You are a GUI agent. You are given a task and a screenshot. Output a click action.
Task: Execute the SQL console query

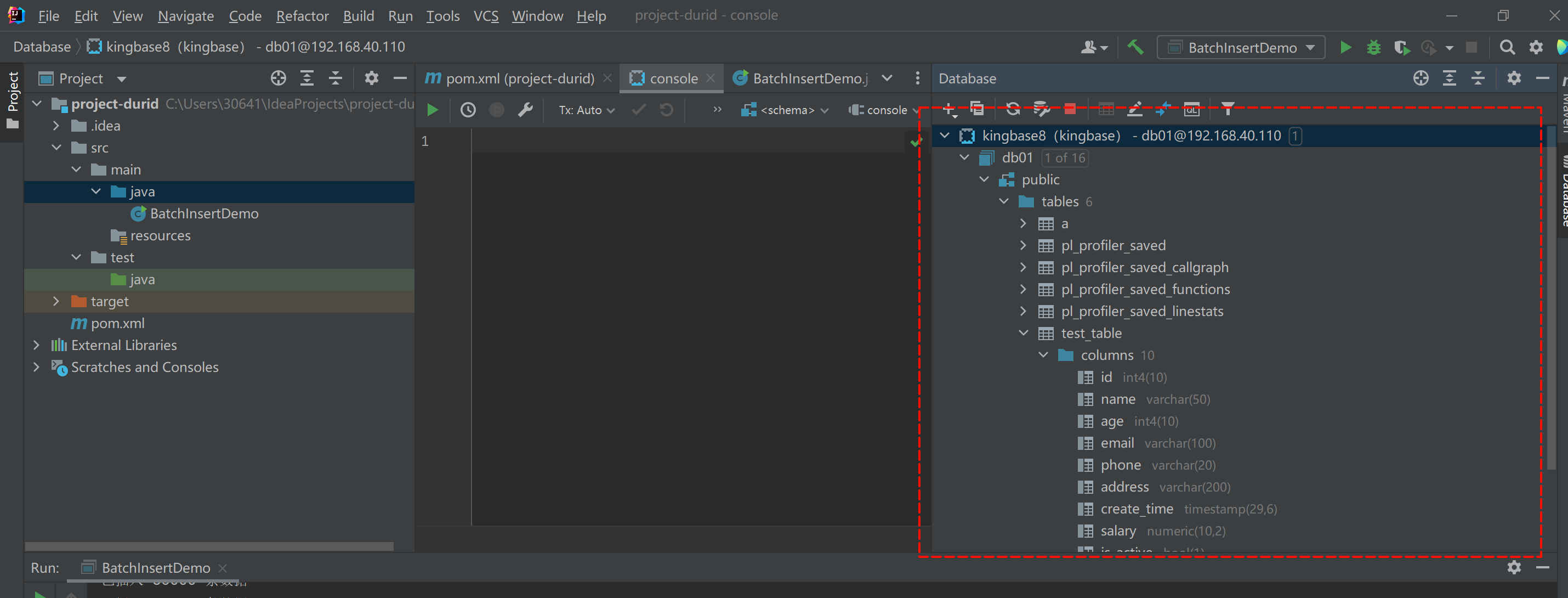(432, 110)
